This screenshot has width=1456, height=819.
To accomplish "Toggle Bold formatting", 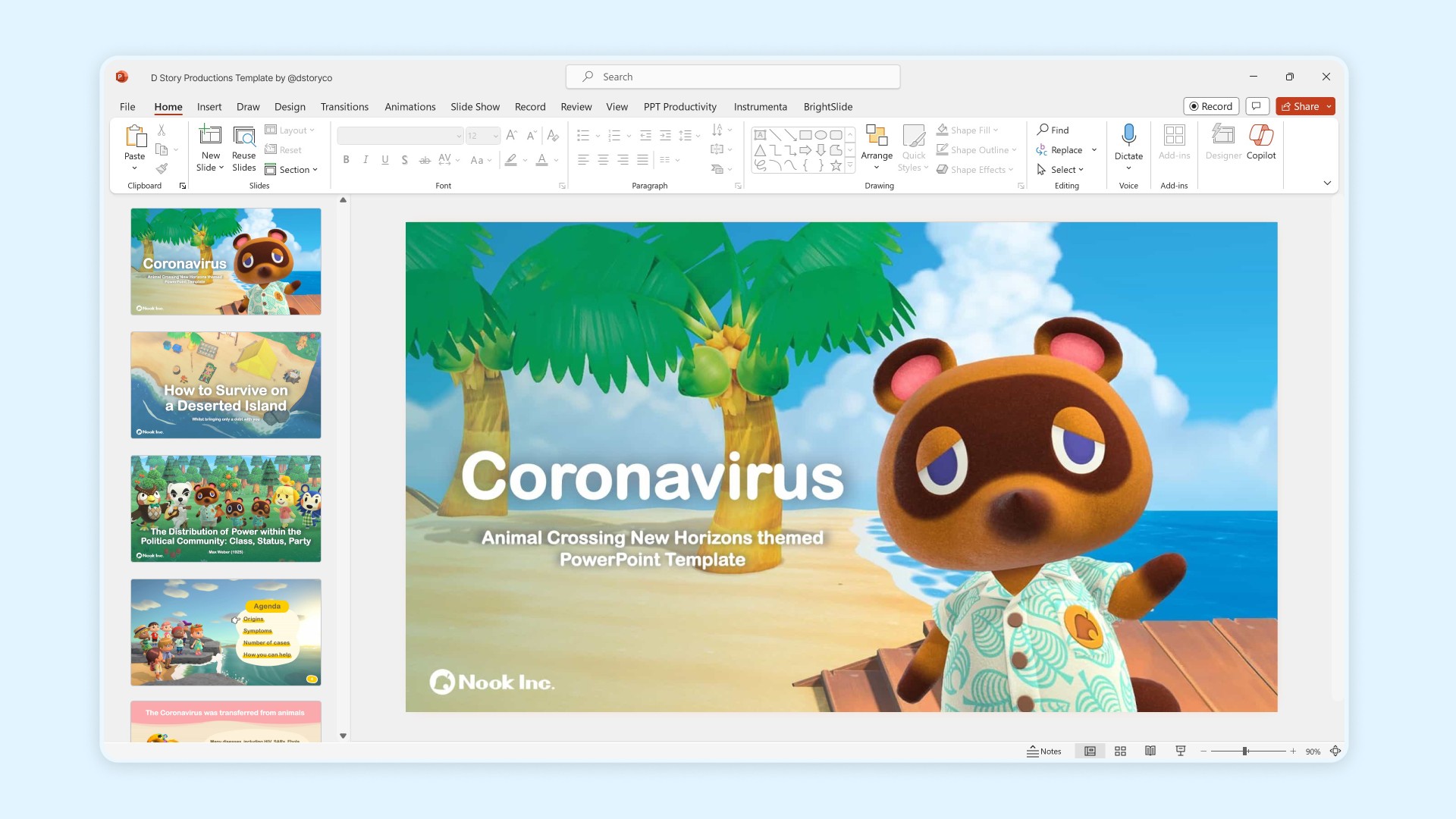I will [x=346, y=160].
